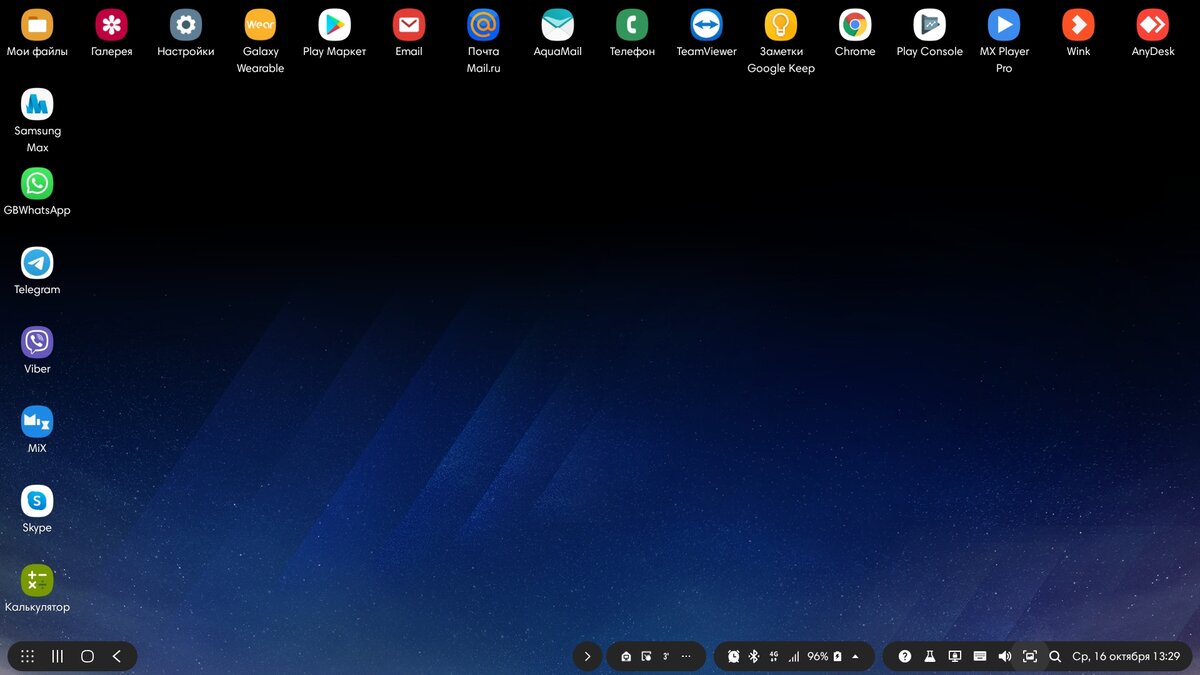Open Почта Mail.ru app
Image resolution: width=1200 pixels, height=675 pixels.
(483, 41)
